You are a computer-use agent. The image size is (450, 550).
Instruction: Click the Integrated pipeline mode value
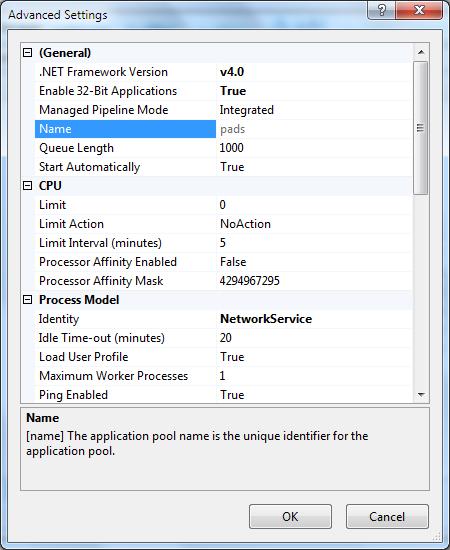(247, 110)
